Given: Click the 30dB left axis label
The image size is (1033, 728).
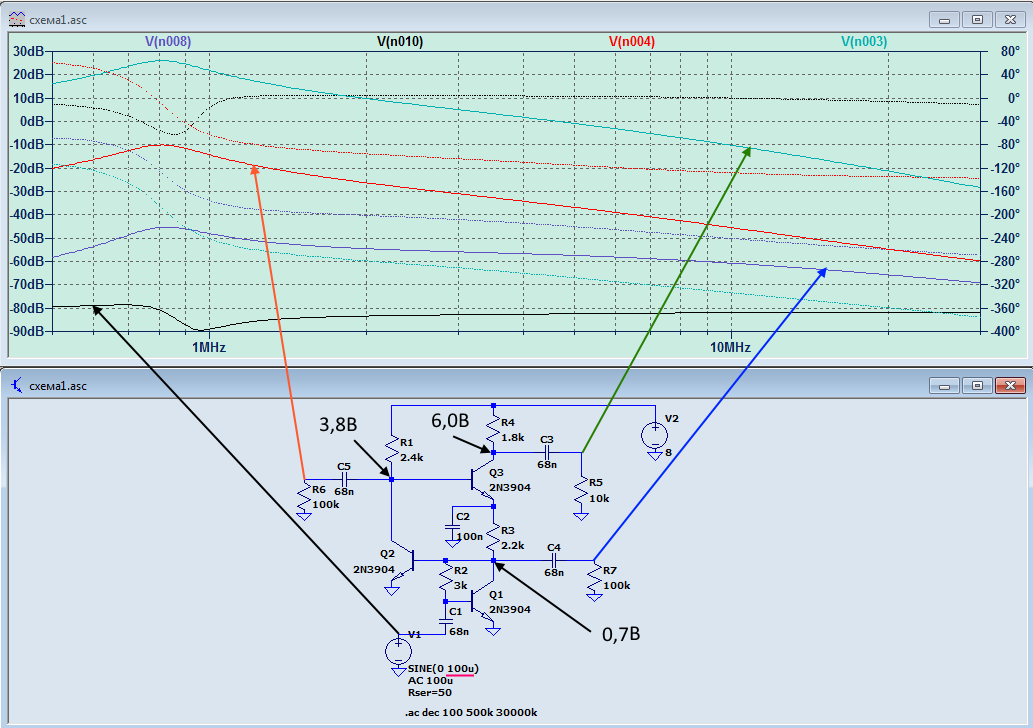Looking at the screenshot, I should click(28, 51).
